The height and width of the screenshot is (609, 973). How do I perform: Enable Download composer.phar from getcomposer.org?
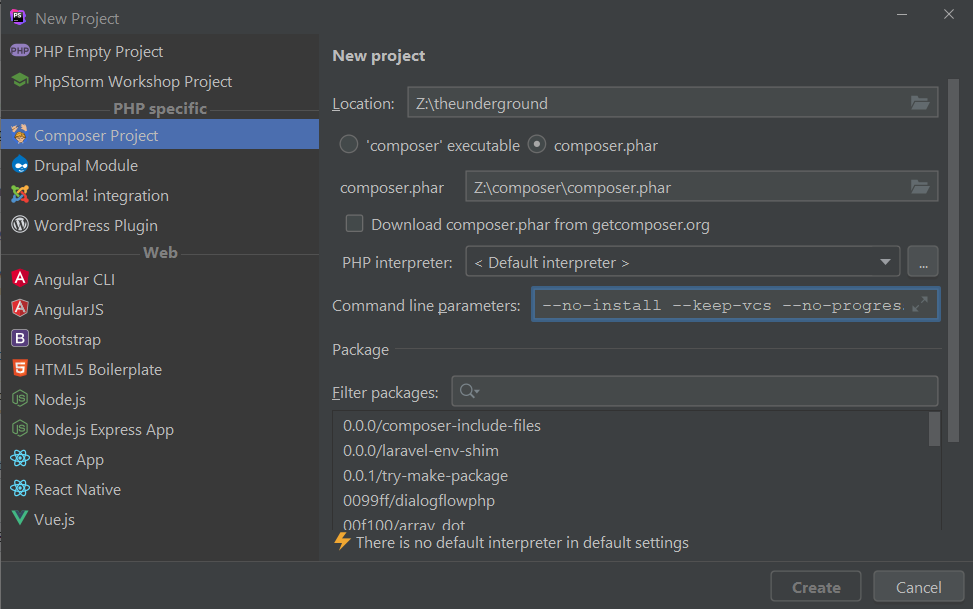(x=354, y=223)
